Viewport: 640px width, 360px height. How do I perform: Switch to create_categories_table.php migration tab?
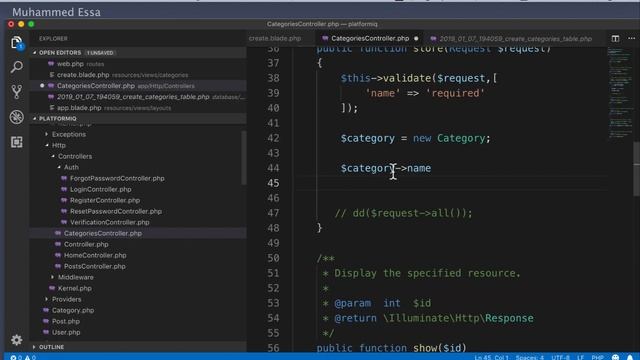[515, 38]
